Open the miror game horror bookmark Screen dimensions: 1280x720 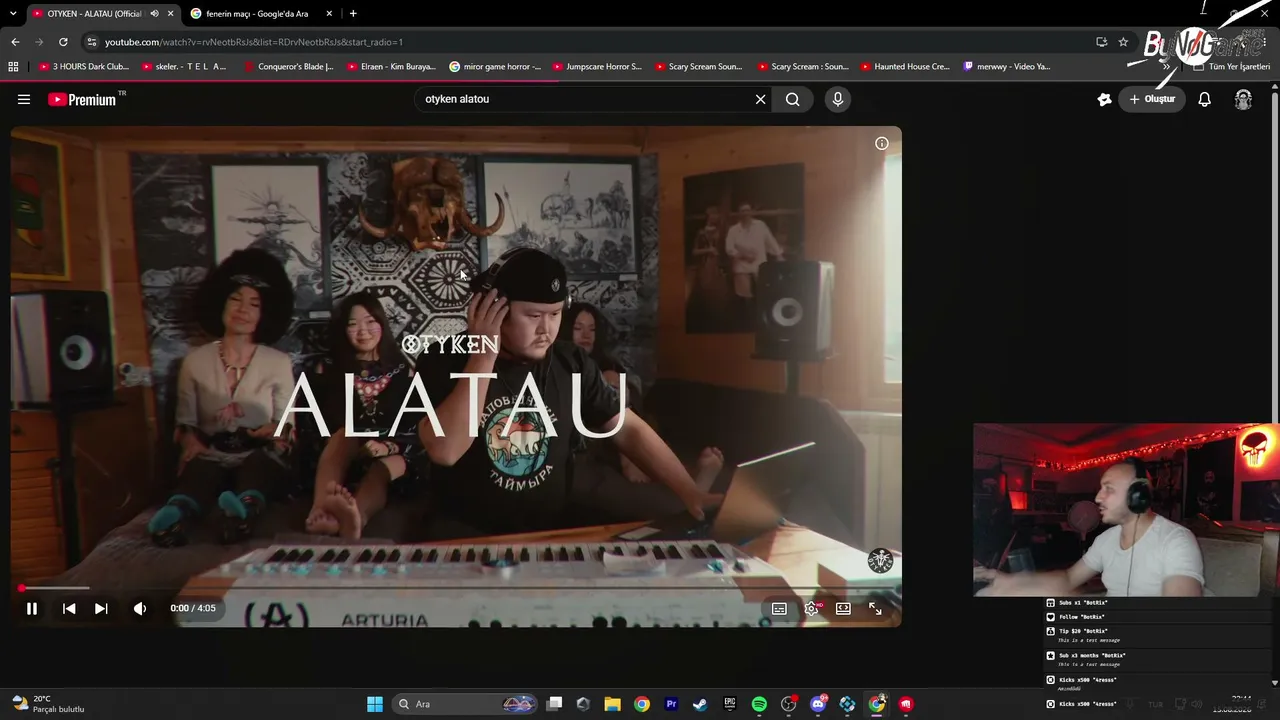click(495, 67)
